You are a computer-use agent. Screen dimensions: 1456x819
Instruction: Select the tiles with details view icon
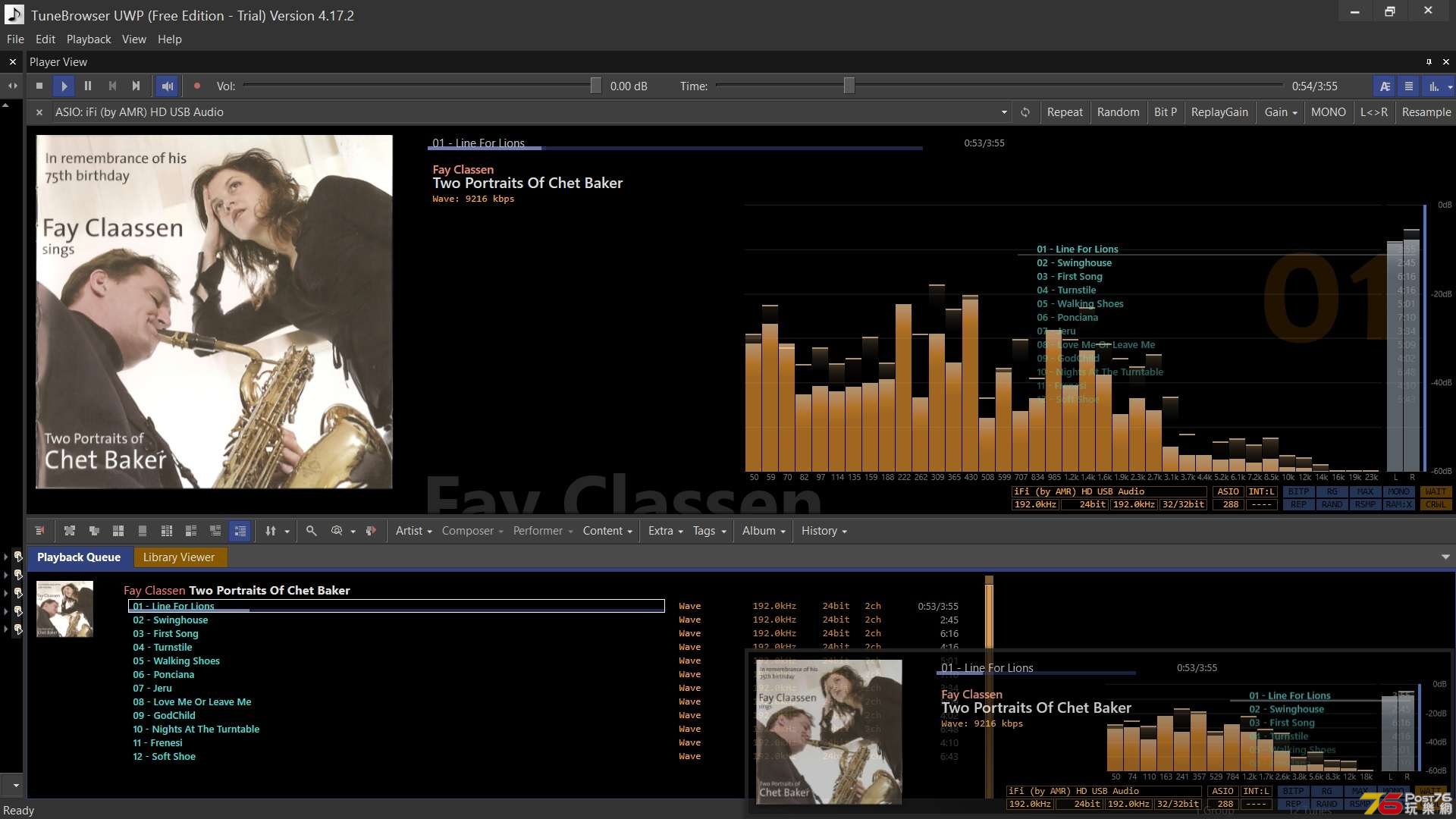pyautogui.click(x=191, y=531)
